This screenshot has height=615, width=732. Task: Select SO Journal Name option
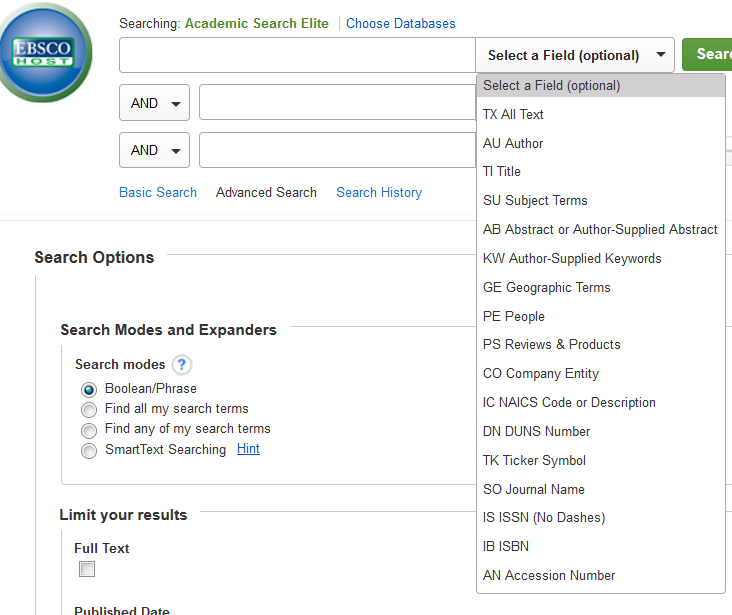(534, 489)
